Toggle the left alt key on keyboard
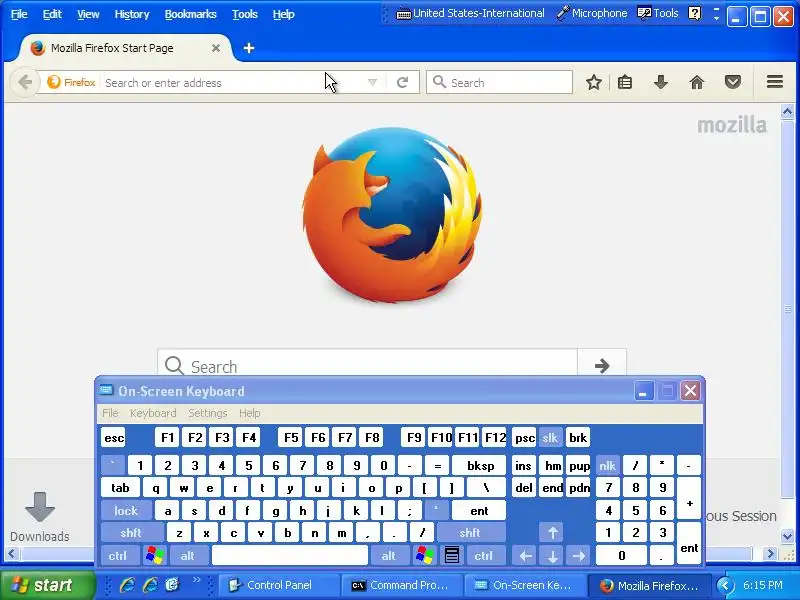The height and width of the screenshot is (600, 800). coord(188,556)
